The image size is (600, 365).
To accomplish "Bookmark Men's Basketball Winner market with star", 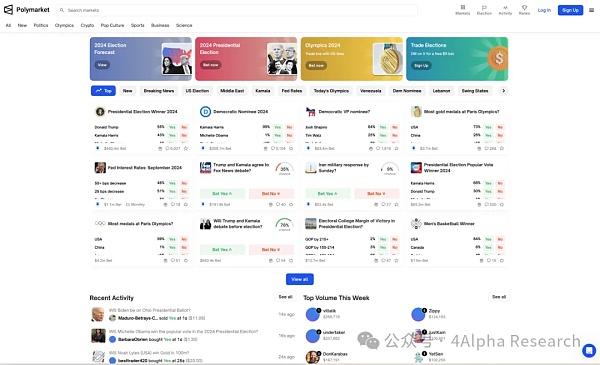I will pos(502,261).
